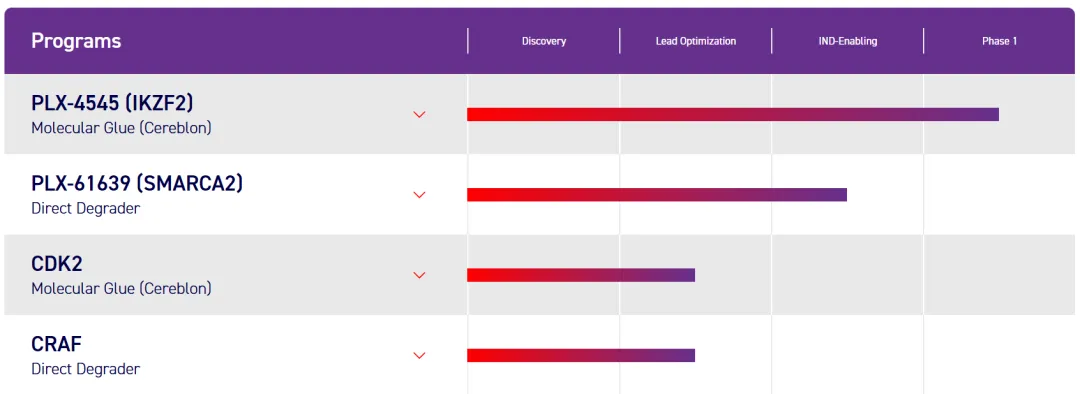The width and height of the screenshot is (1080, 394).
Task: Click the PLX-4545 progress bar reaching Phase 1
Action: tap(733, 114)
